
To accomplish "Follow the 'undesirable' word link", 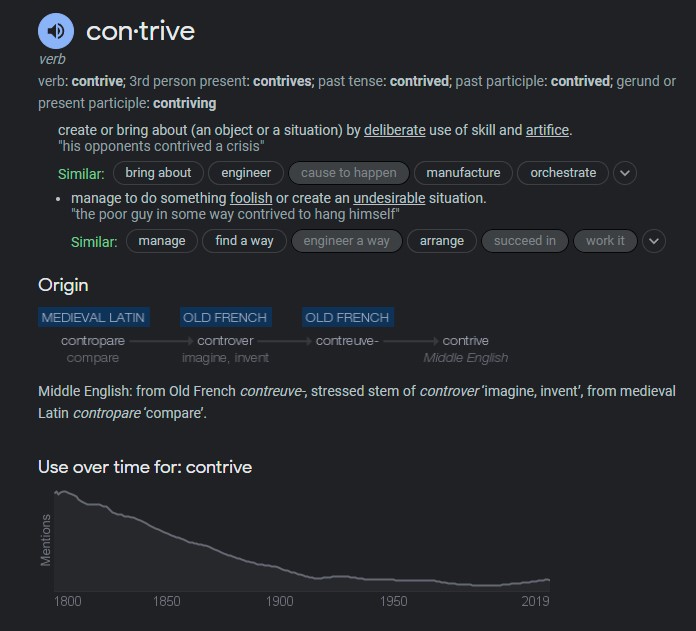I will pos(389,198).
